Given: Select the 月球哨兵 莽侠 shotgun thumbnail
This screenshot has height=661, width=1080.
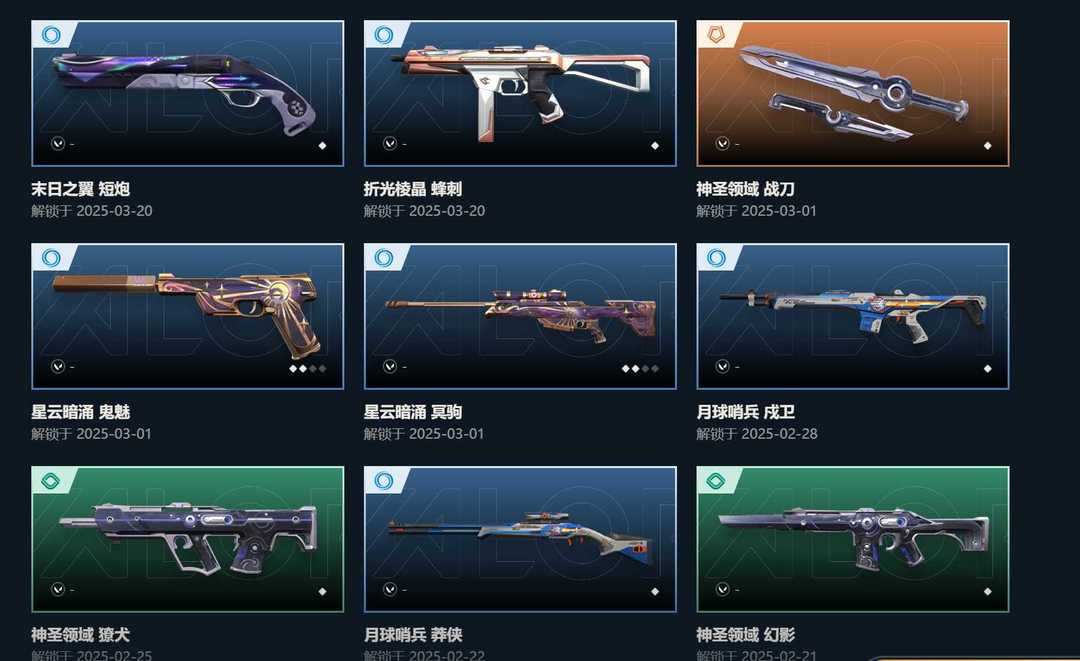Looking at the screenshot, I should click(x=520, y=539).
